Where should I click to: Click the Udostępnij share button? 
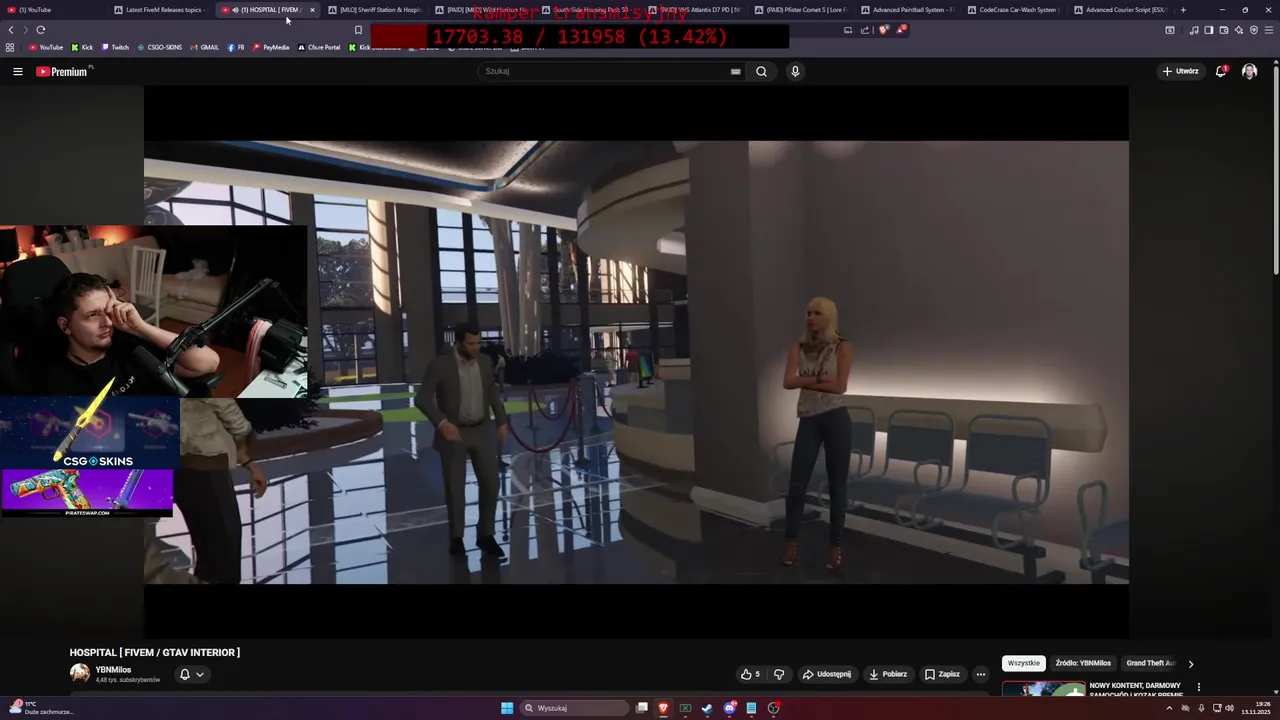pyautogui.click(x=827, y=674)
